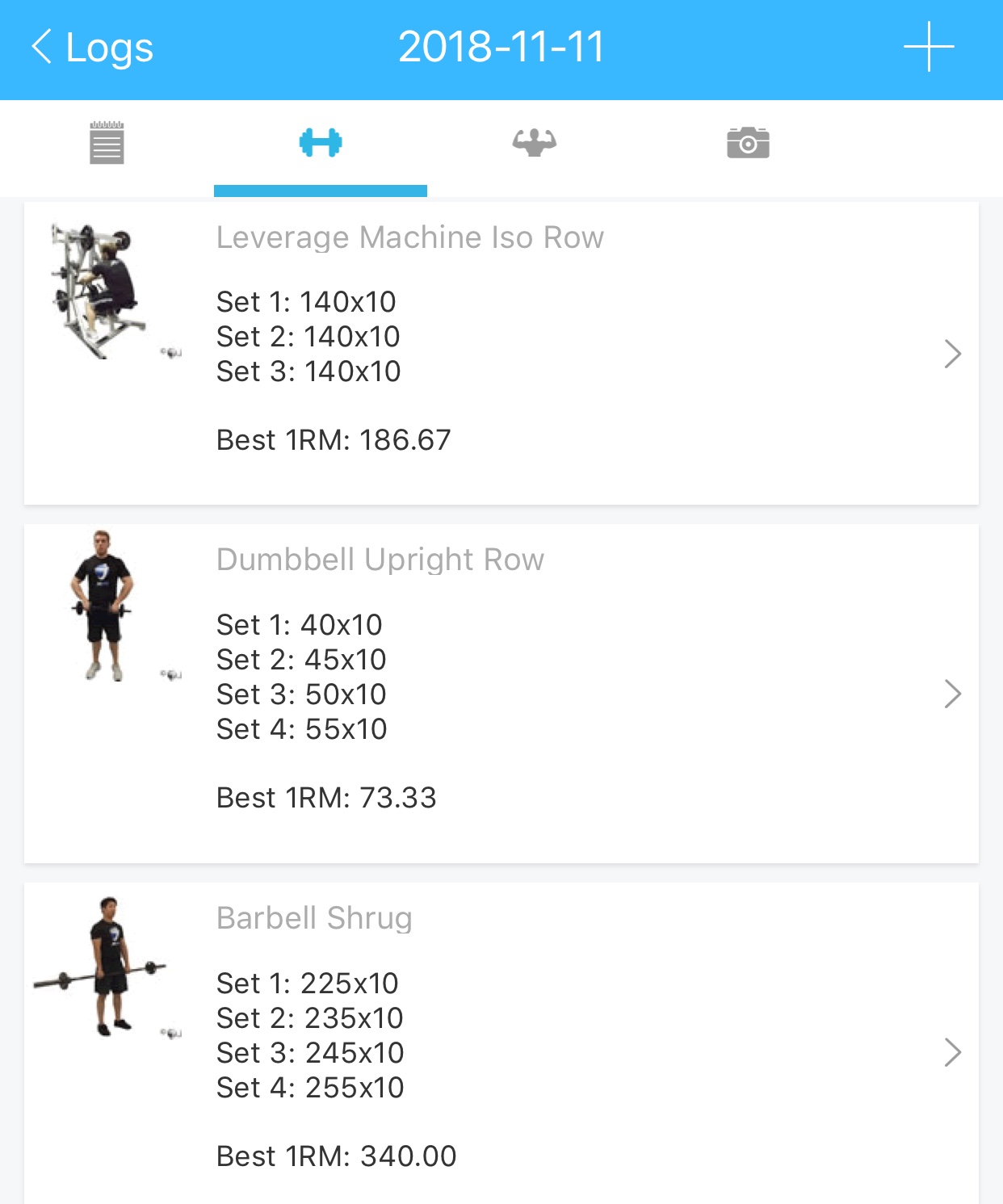Select the dumbbell workout tab
This screenshot has height=1204, width=1003.
321,143
